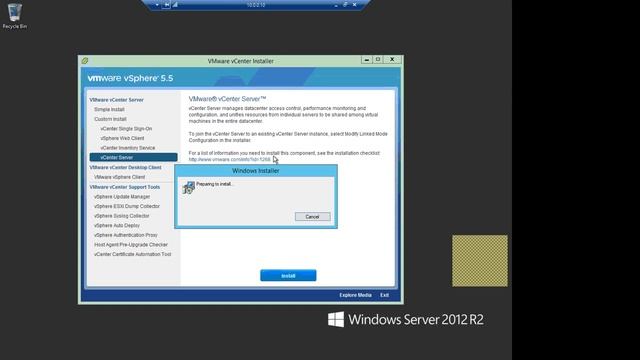Cancel the Windows Installer preparation
The height and width of the screenshot is (360, 640).
[313, 217]
